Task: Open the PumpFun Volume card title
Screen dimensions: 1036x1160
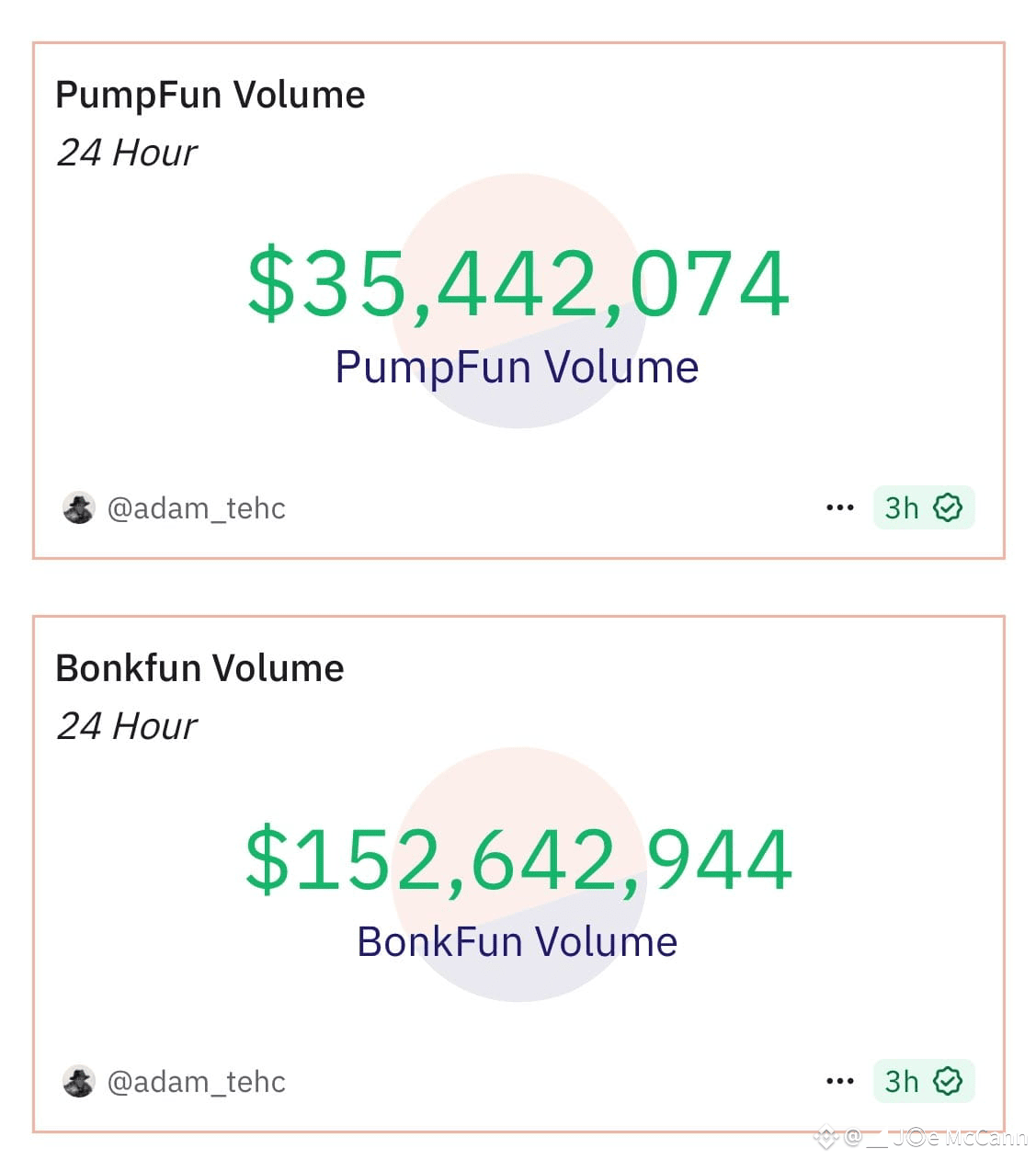Action: click(x=211, y=95)
